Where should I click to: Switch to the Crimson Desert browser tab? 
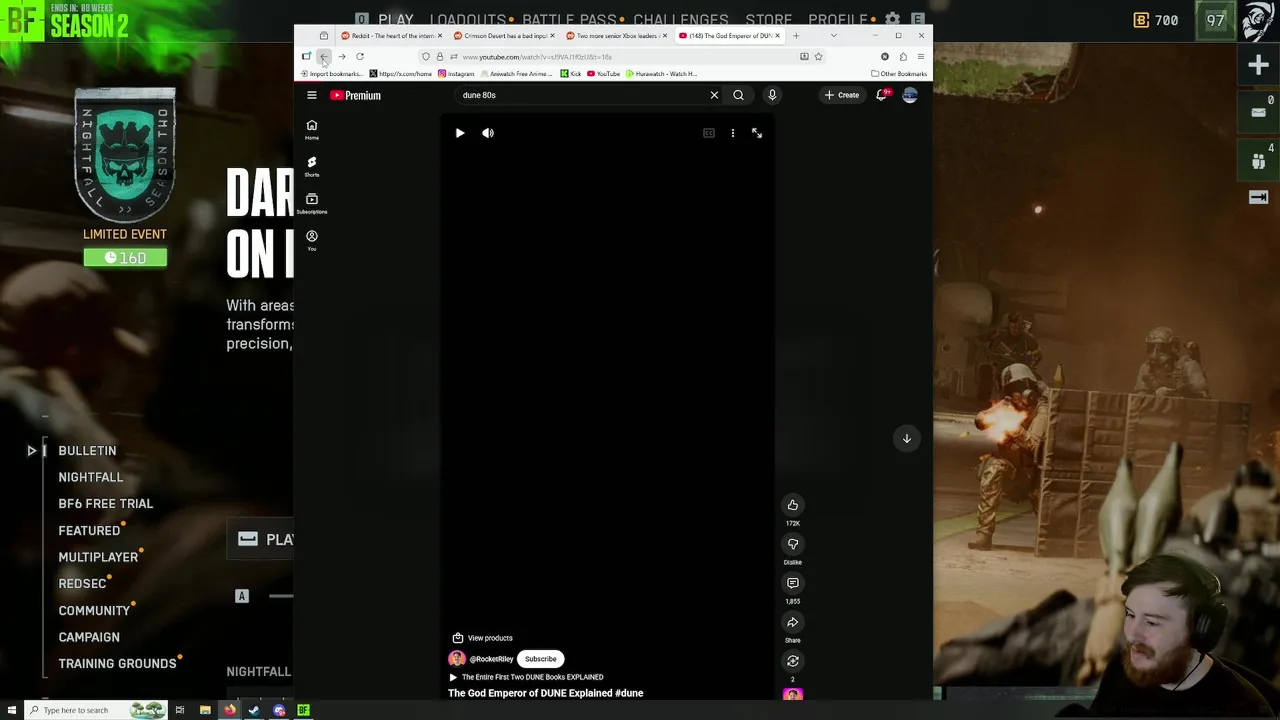click(x=503, y=36)
